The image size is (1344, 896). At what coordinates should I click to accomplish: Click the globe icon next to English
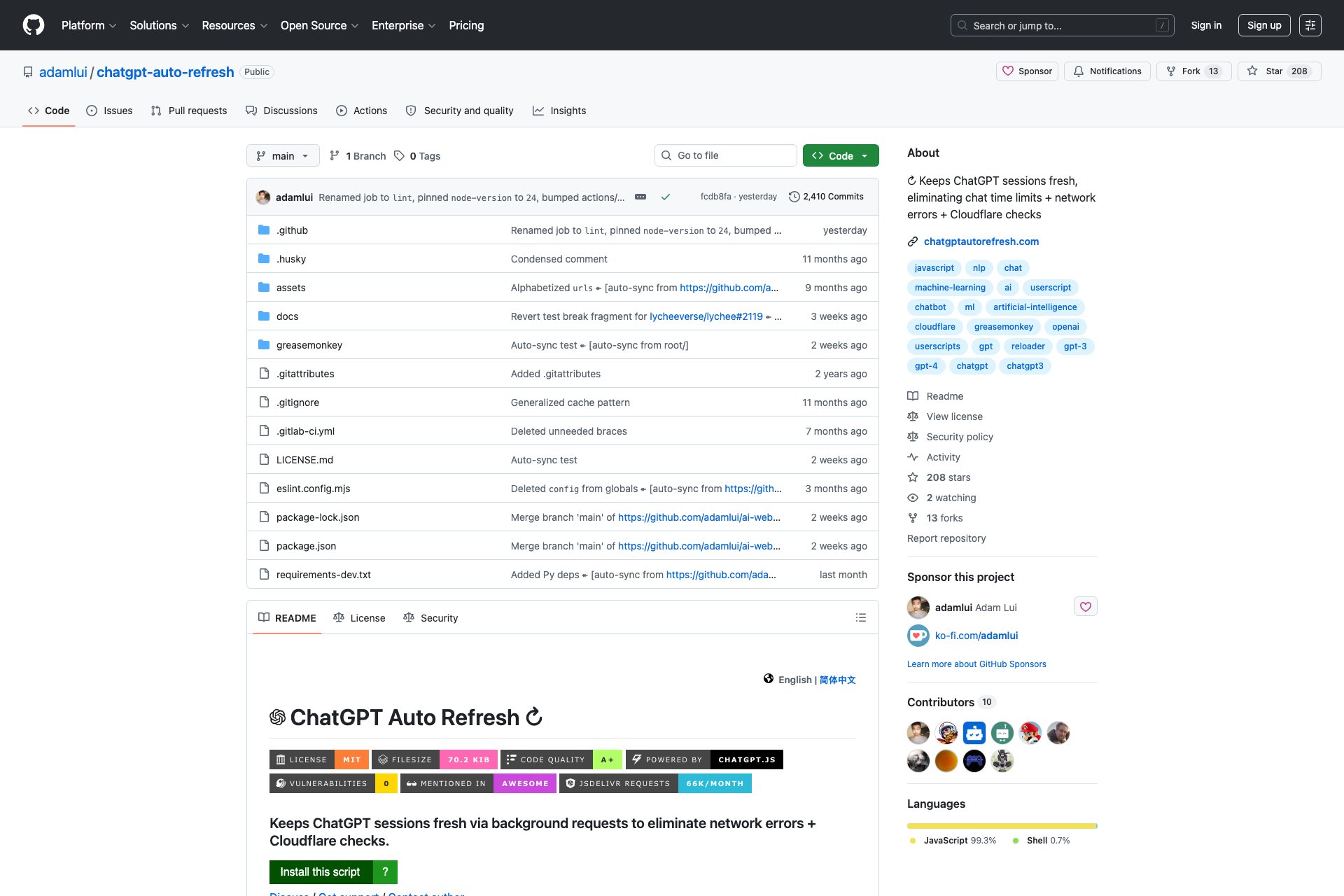769,679
